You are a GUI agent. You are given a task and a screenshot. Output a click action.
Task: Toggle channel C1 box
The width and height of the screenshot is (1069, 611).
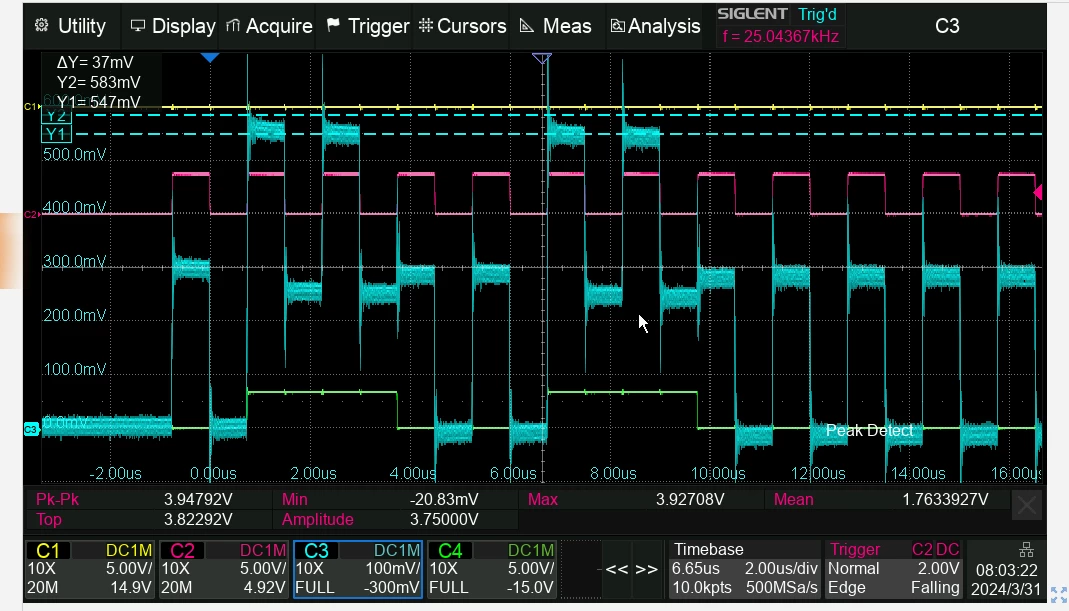click(89, 569)
